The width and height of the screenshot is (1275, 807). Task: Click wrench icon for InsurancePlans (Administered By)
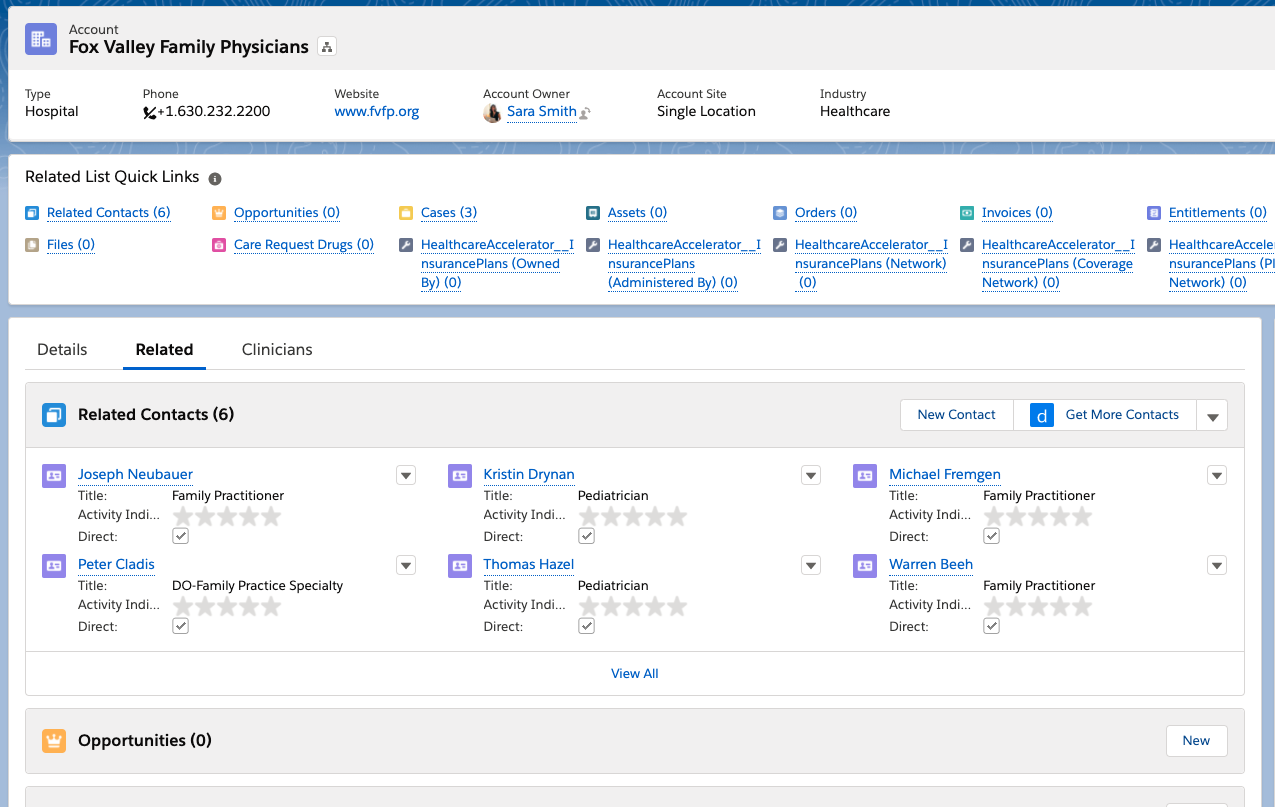click(592, 245)
